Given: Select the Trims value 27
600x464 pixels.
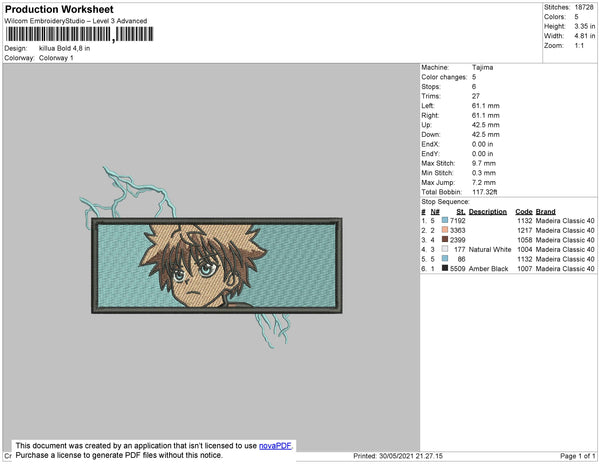Looking at the screenshot, I should click(476, 96).
